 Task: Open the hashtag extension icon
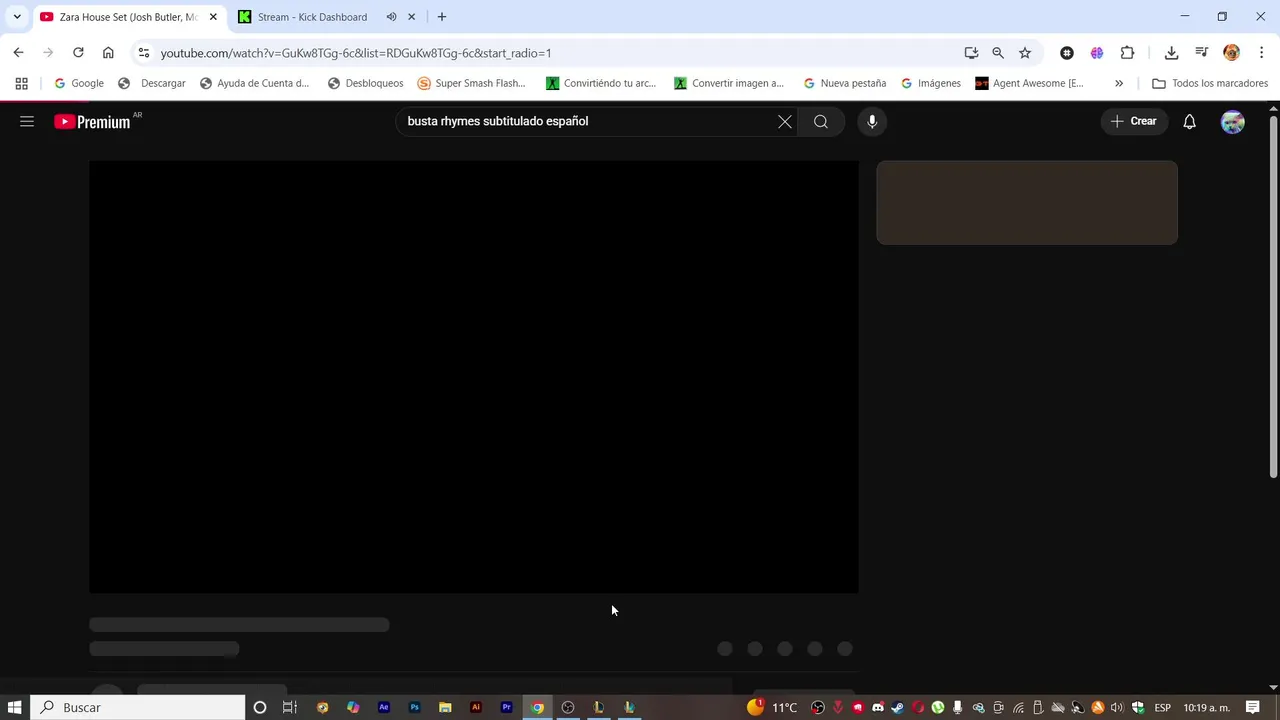tap(1067, 53)
